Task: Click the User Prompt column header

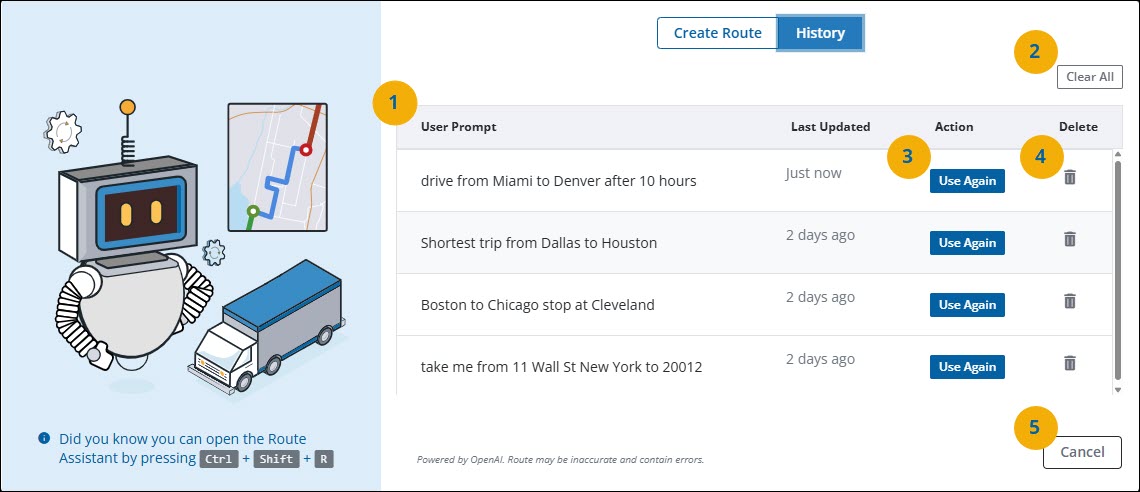Action: pos(459,126)
